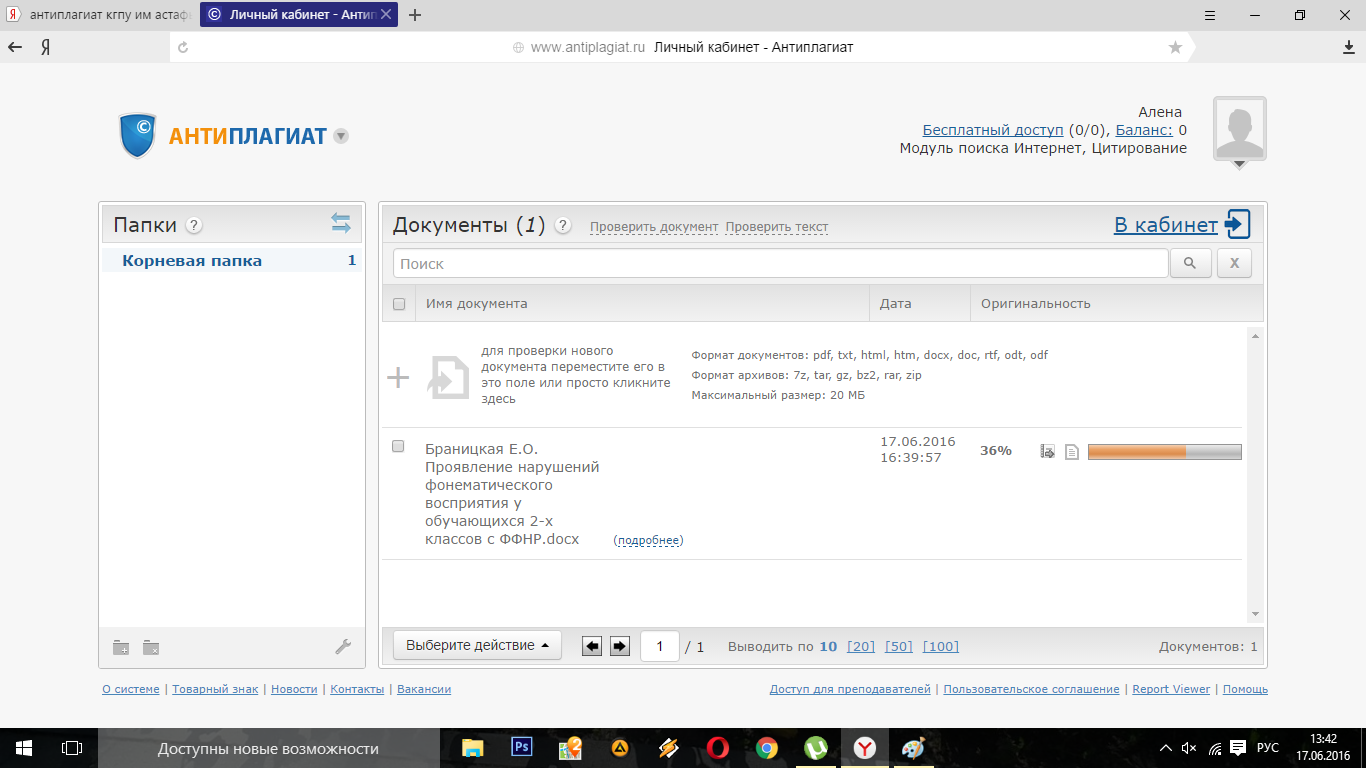Image resolution: width=1366 pixels, height=768 pixels.
Task: Click the text report page icon
Action: (x=1071, y=452)
